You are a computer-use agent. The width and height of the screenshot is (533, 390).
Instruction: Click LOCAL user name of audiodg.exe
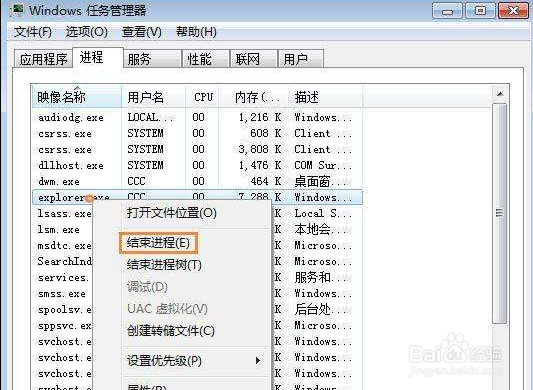[x=150, y=118]
